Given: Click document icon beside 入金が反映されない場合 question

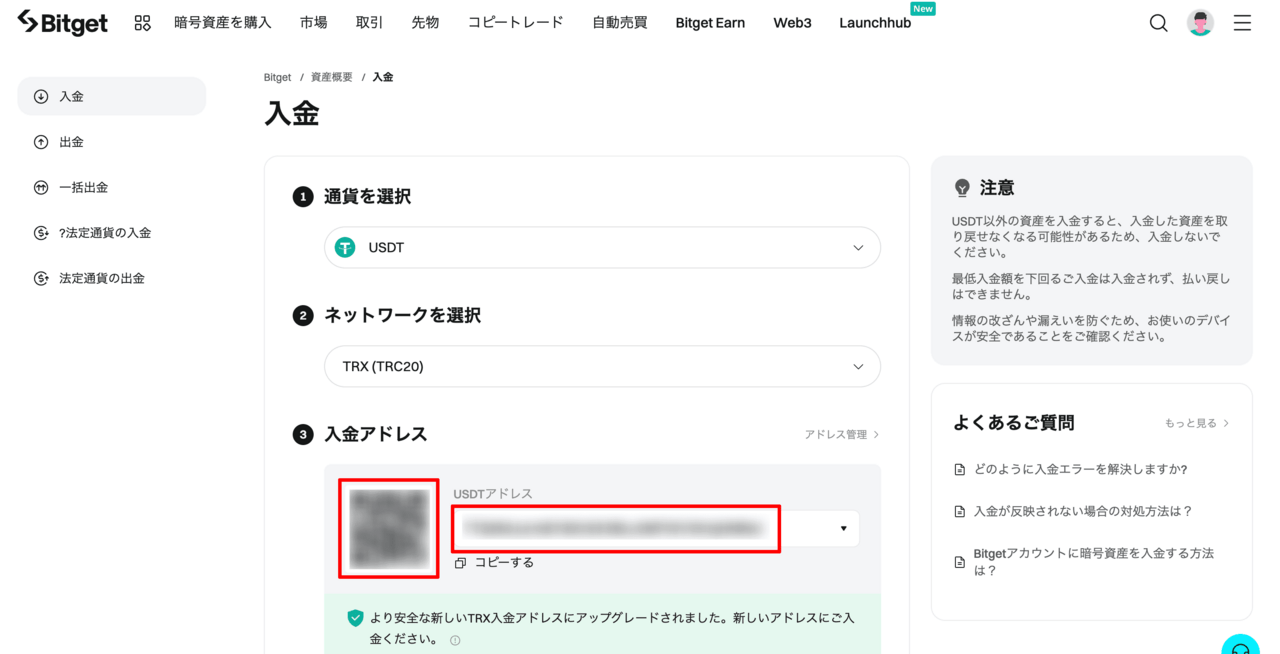Looking at the screenshot, I should [960, 511].
